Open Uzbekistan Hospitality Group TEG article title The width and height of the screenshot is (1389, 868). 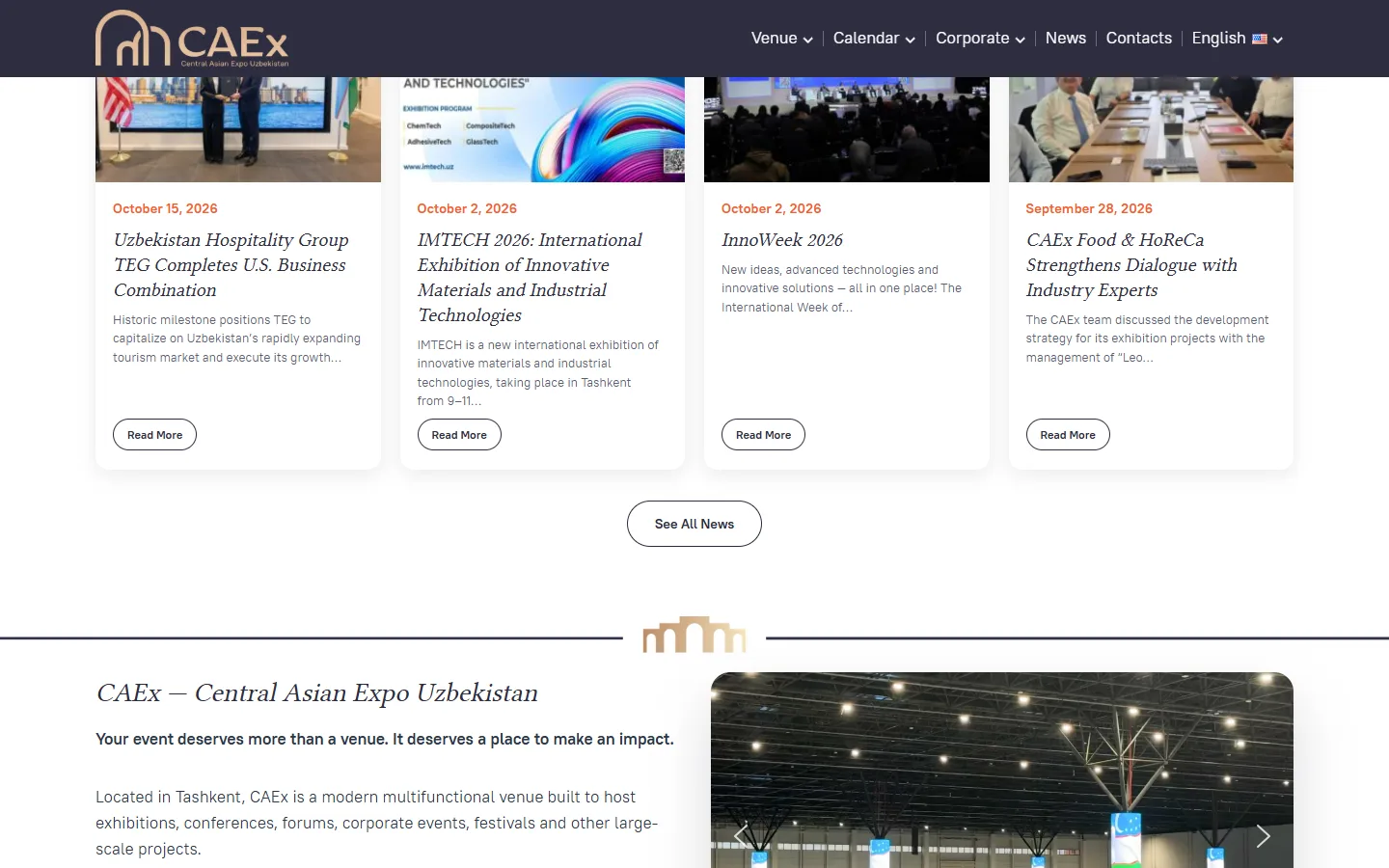click(x=231, y=265)
